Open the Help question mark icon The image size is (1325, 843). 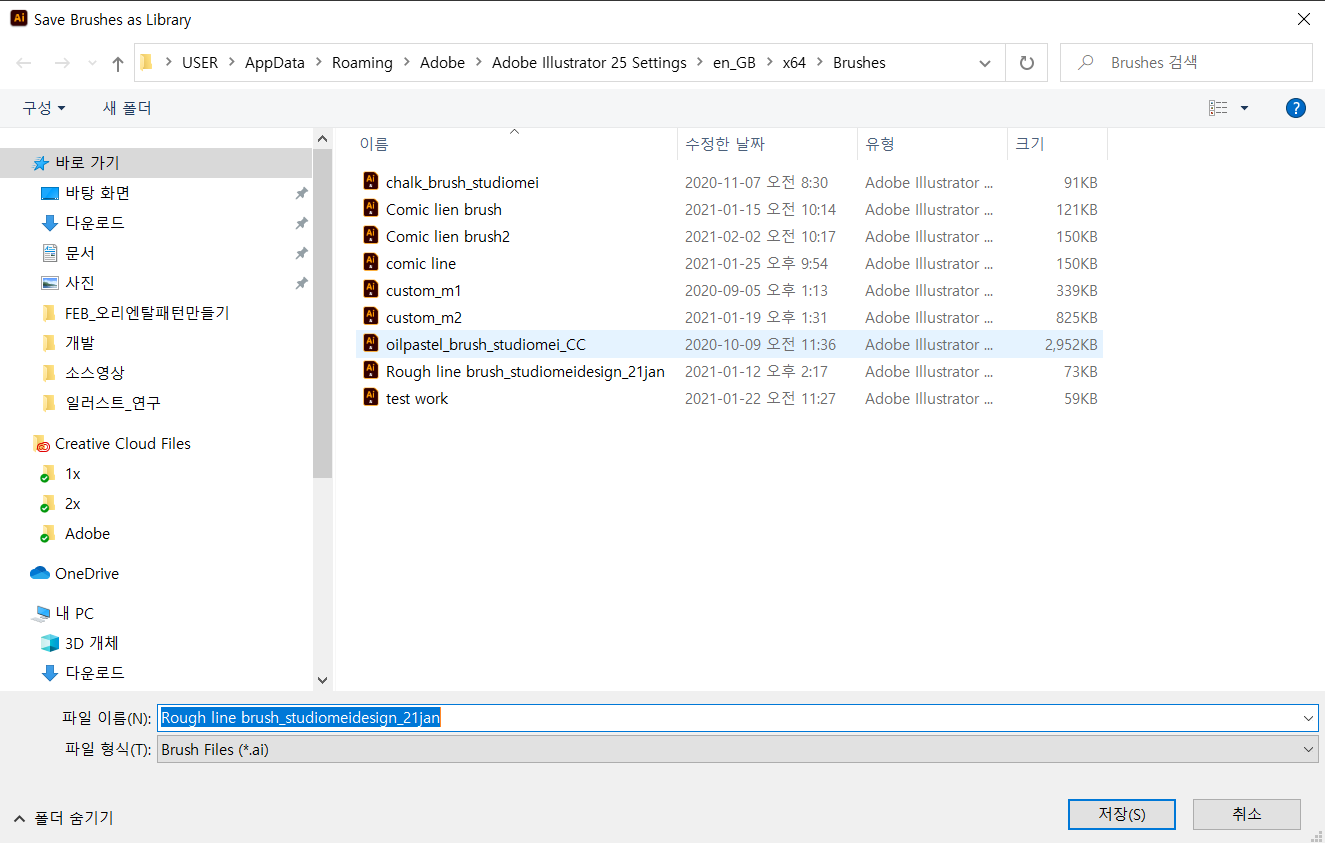1296,108
